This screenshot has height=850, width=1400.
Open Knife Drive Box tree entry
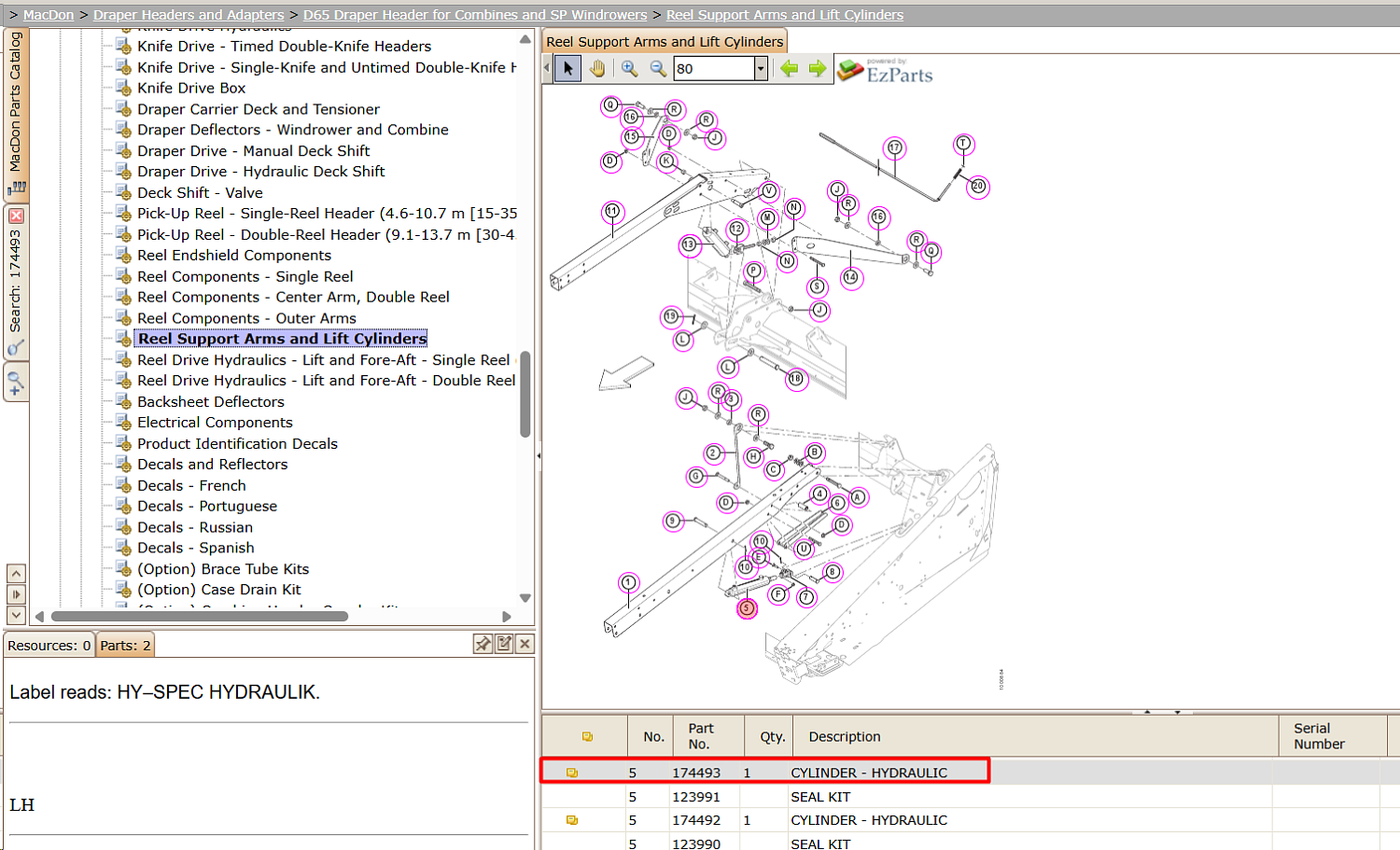(191, 88)
